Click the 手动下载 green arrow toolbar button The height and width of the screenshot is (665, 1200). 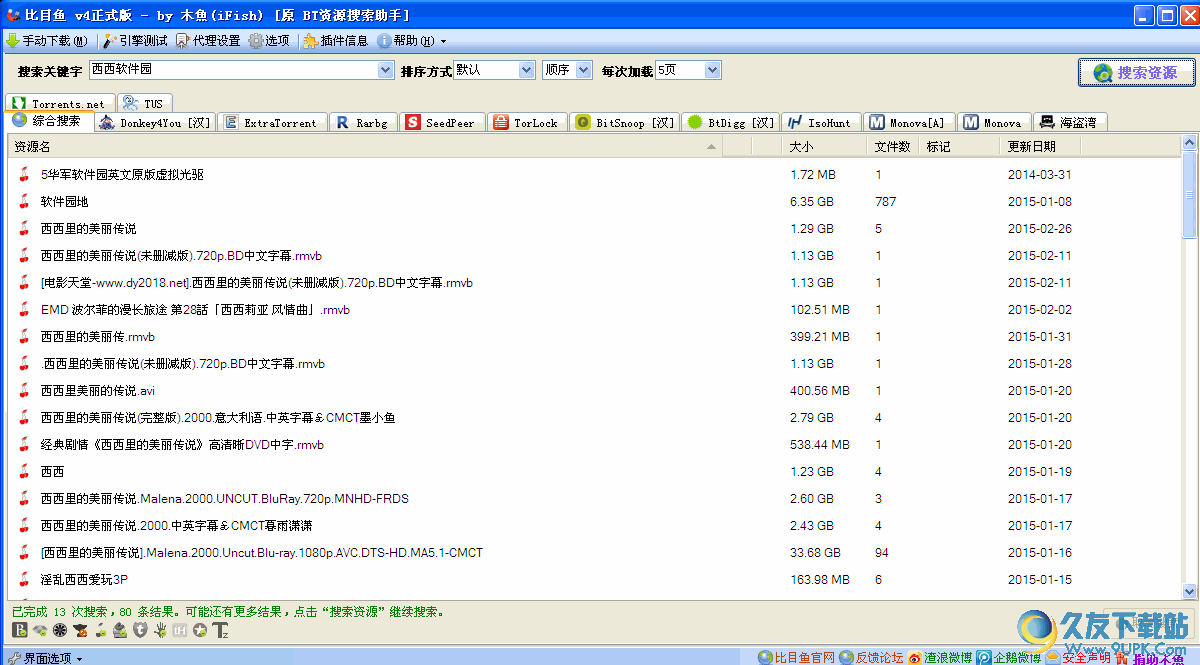(46, 41)
